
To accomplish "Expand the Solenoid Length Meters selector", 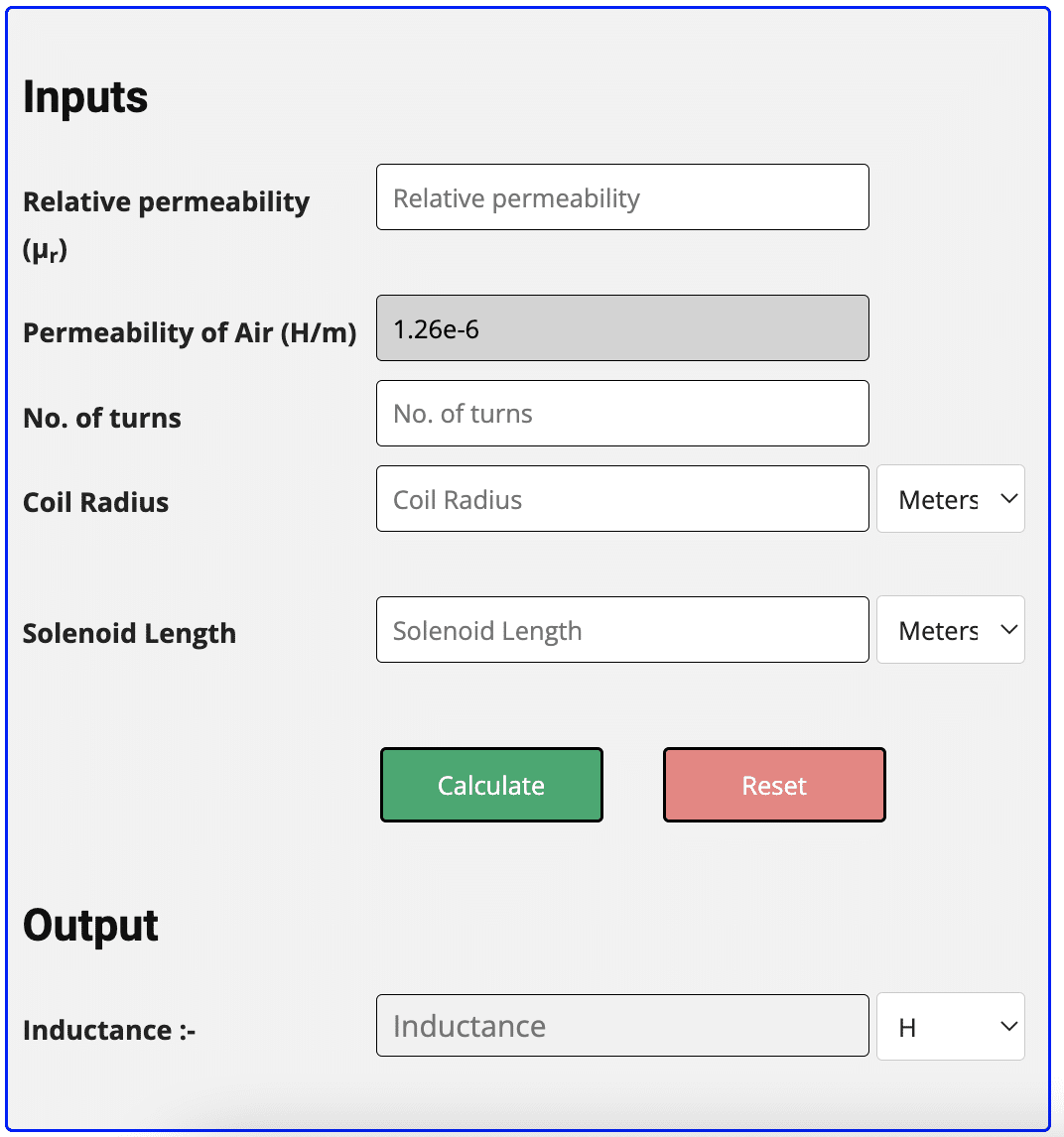I will pyautogui.click(x=950, y=629).
